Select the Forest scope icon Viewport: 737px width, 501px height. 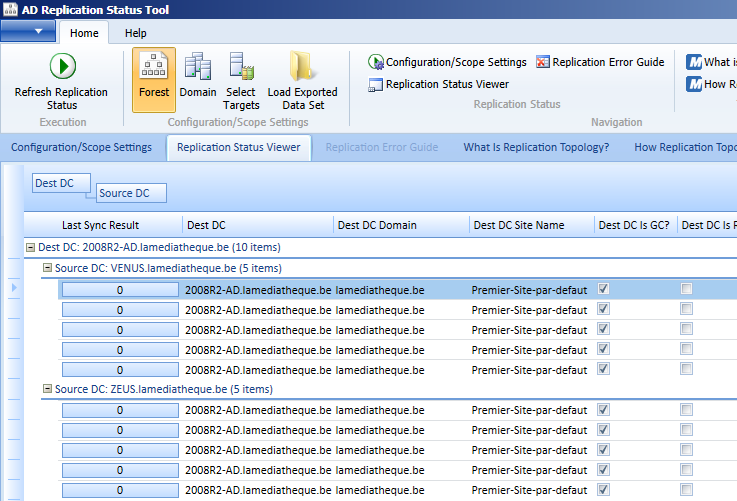pos(154,66)
